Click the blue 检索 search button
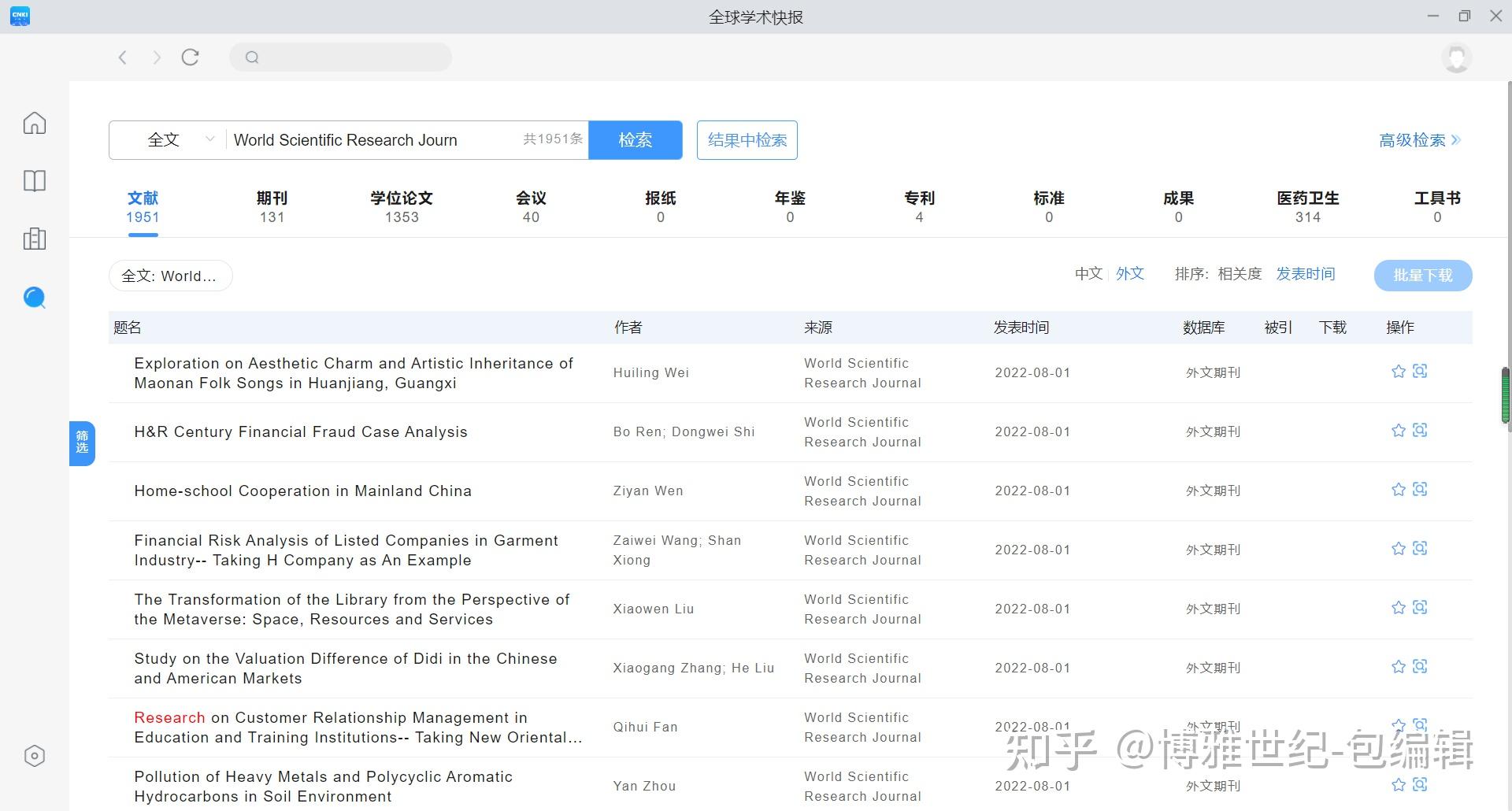Viewport: 1512px width, 811px height. pyautogui.click(x=636, y=140)
